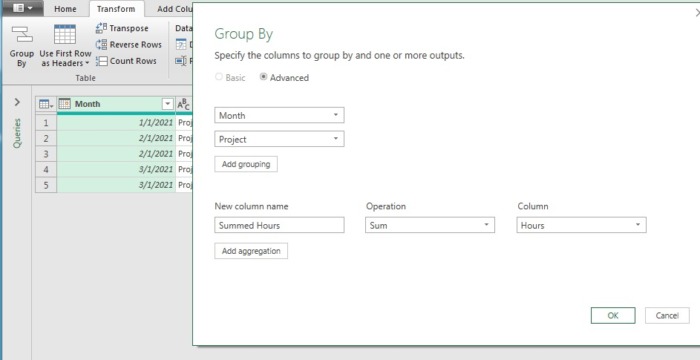Viewport: 700px width, 360px height.
Task: Open the Hours column dropdown
Action: (x=581, y=225)
